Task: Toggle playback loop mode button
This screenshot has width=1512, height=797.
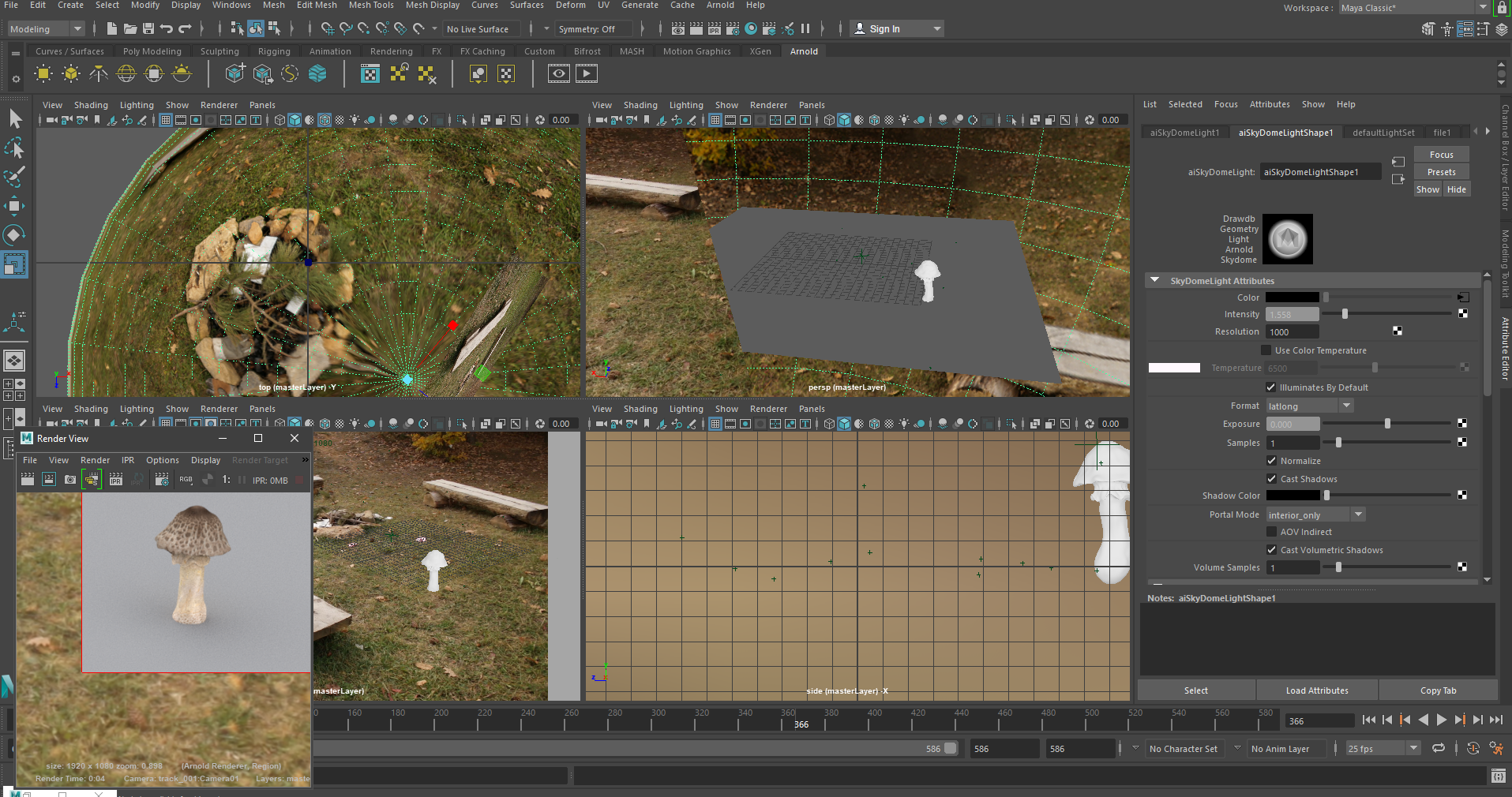Action: 1439,748
